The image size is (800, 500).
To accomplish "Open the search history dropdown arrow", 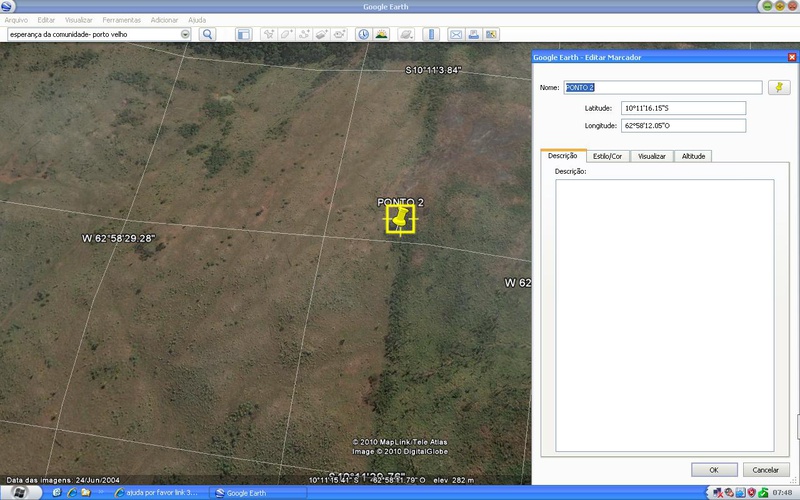I will coord(185,34).
